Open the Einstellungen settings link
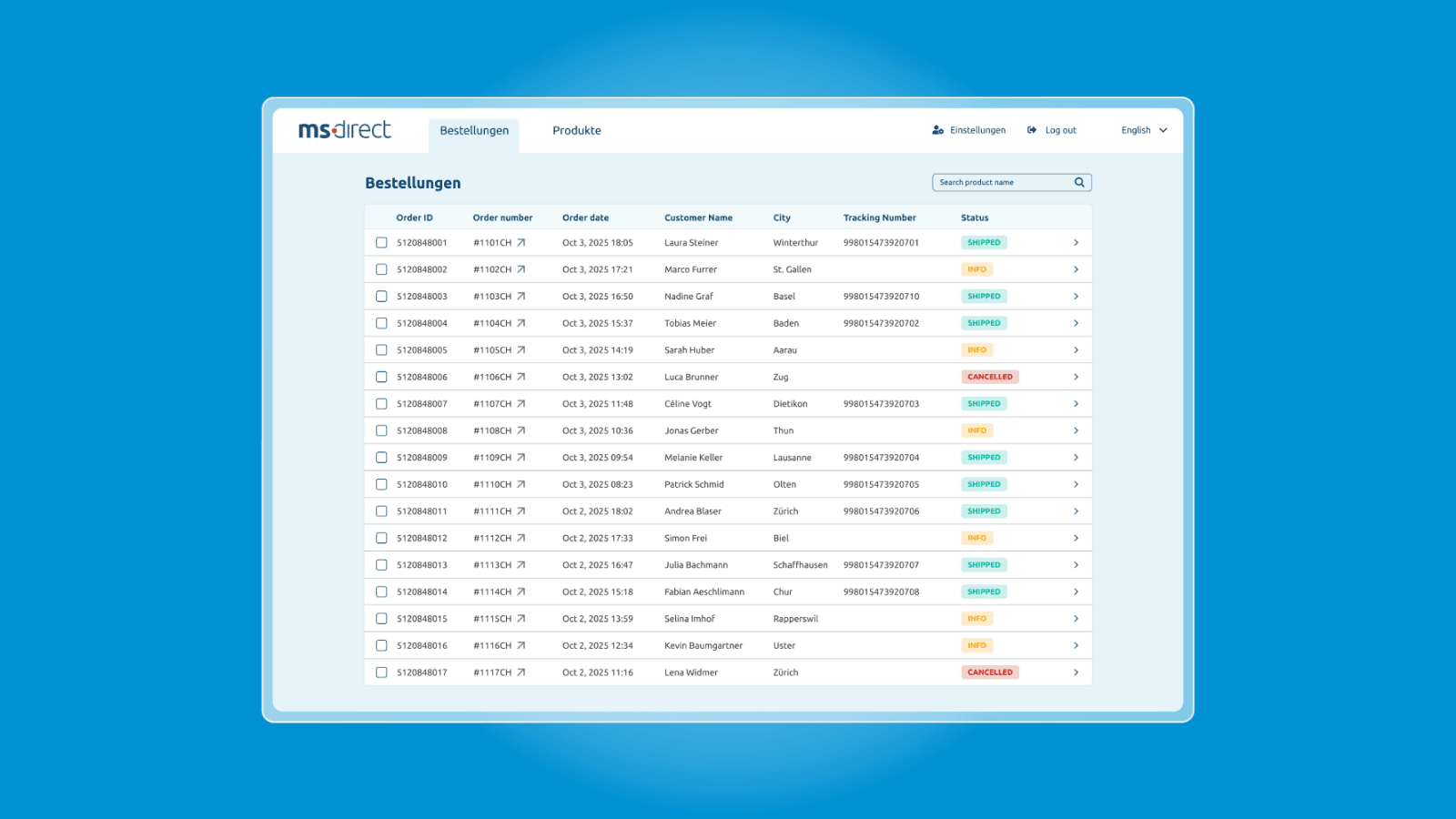The image size is (1456, 819). pos(969,130)
